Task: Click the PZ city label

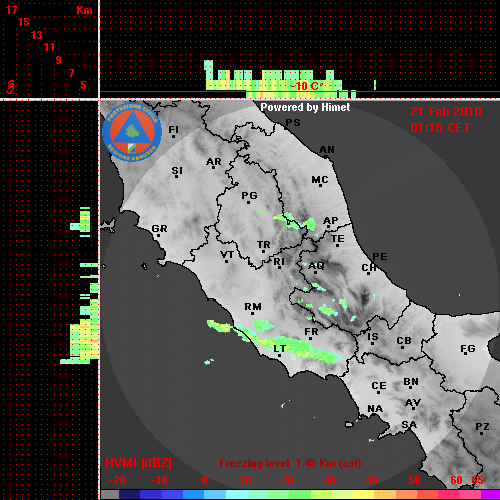Action: tap(482, 426)
